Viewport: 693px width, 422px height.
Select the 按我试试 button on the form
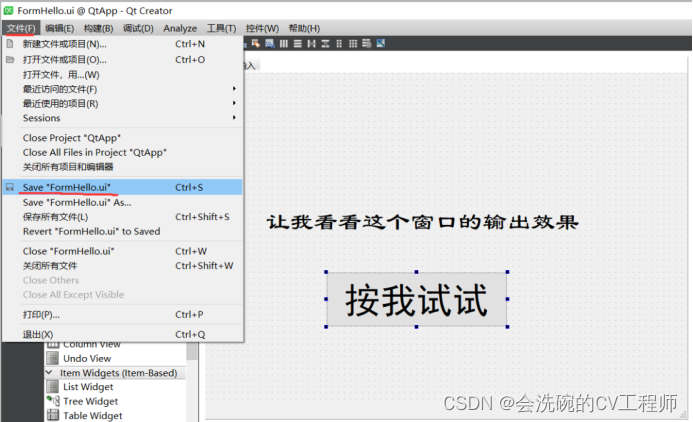[416, 300]
